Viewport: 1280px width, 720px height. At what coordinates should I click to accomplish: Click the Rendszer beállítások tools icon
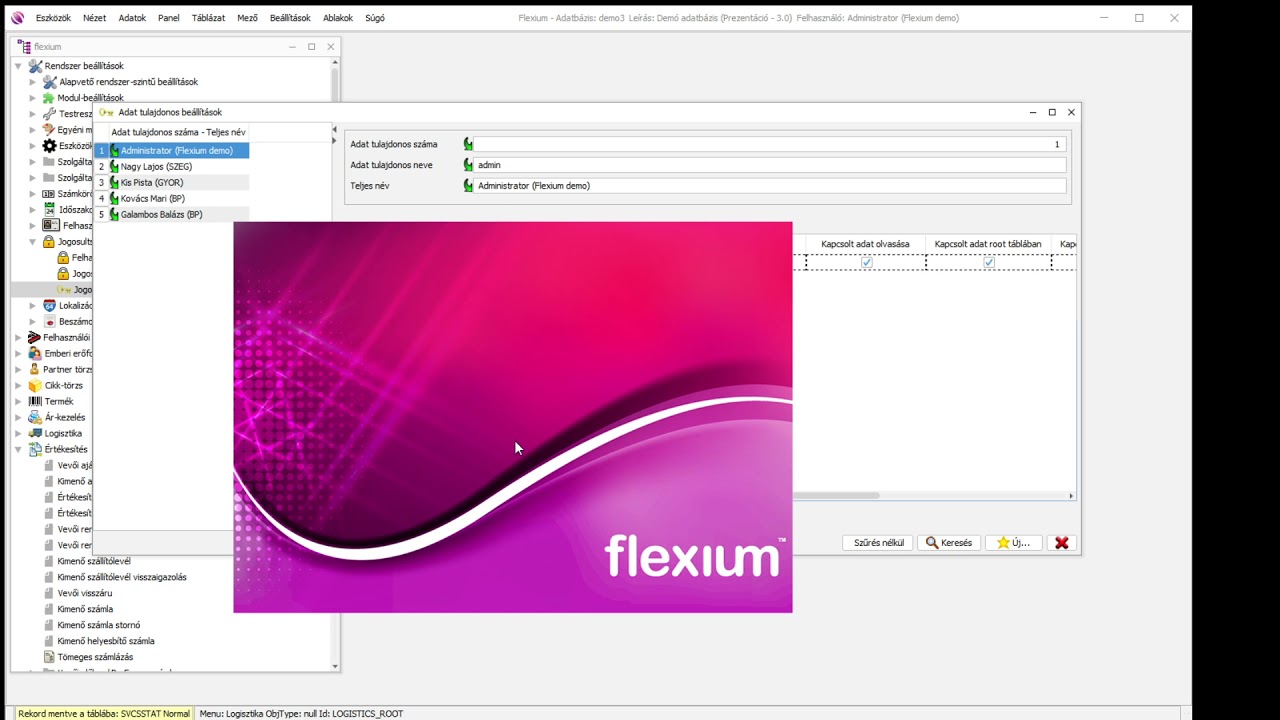pos(35,66)
